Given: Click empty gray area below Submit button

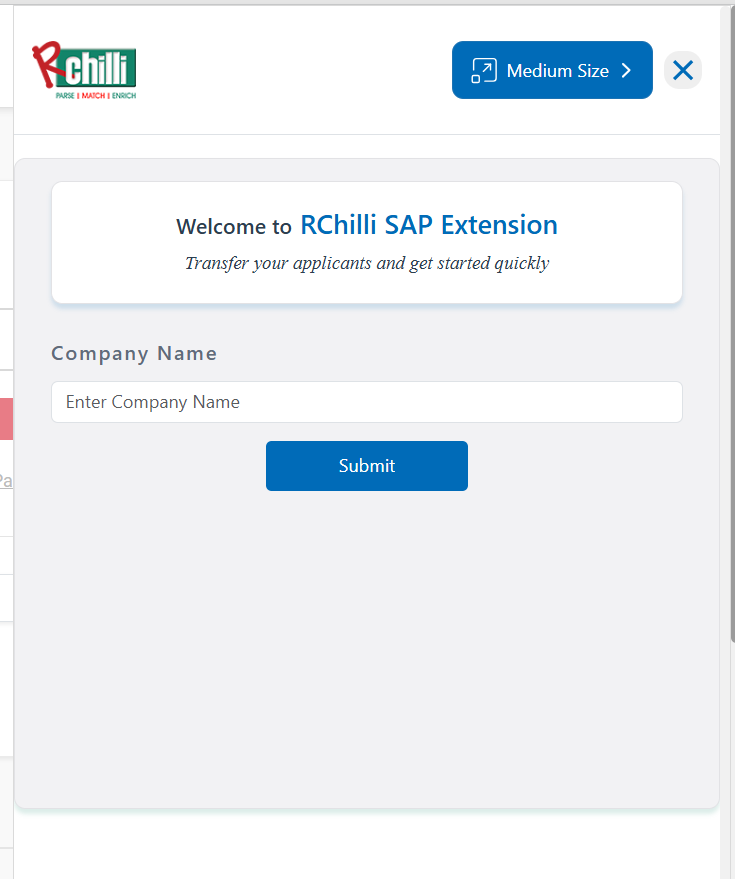Looking at the screenshot, I should tap(366, 640).
